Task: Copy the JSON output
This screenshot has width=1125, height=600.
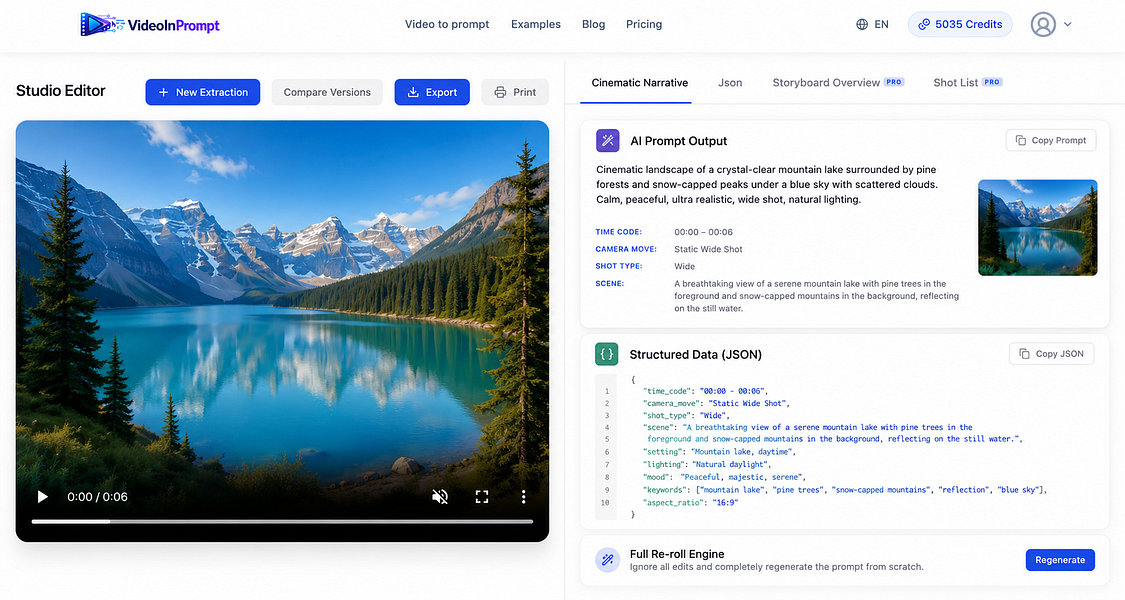Action: (x=1051, y=354)
